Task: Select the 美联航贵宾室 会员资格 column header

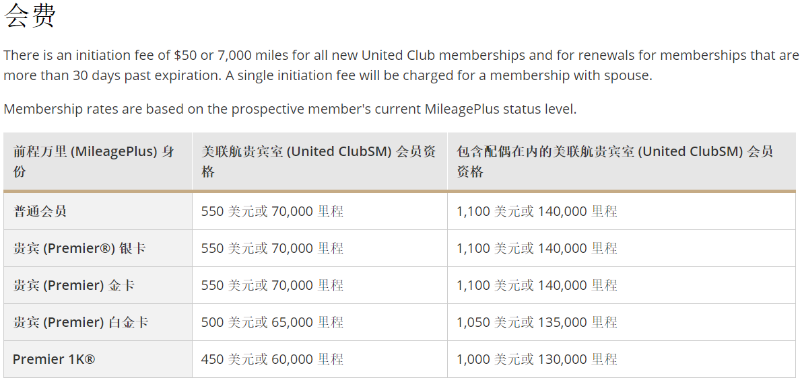Action: 320,162
